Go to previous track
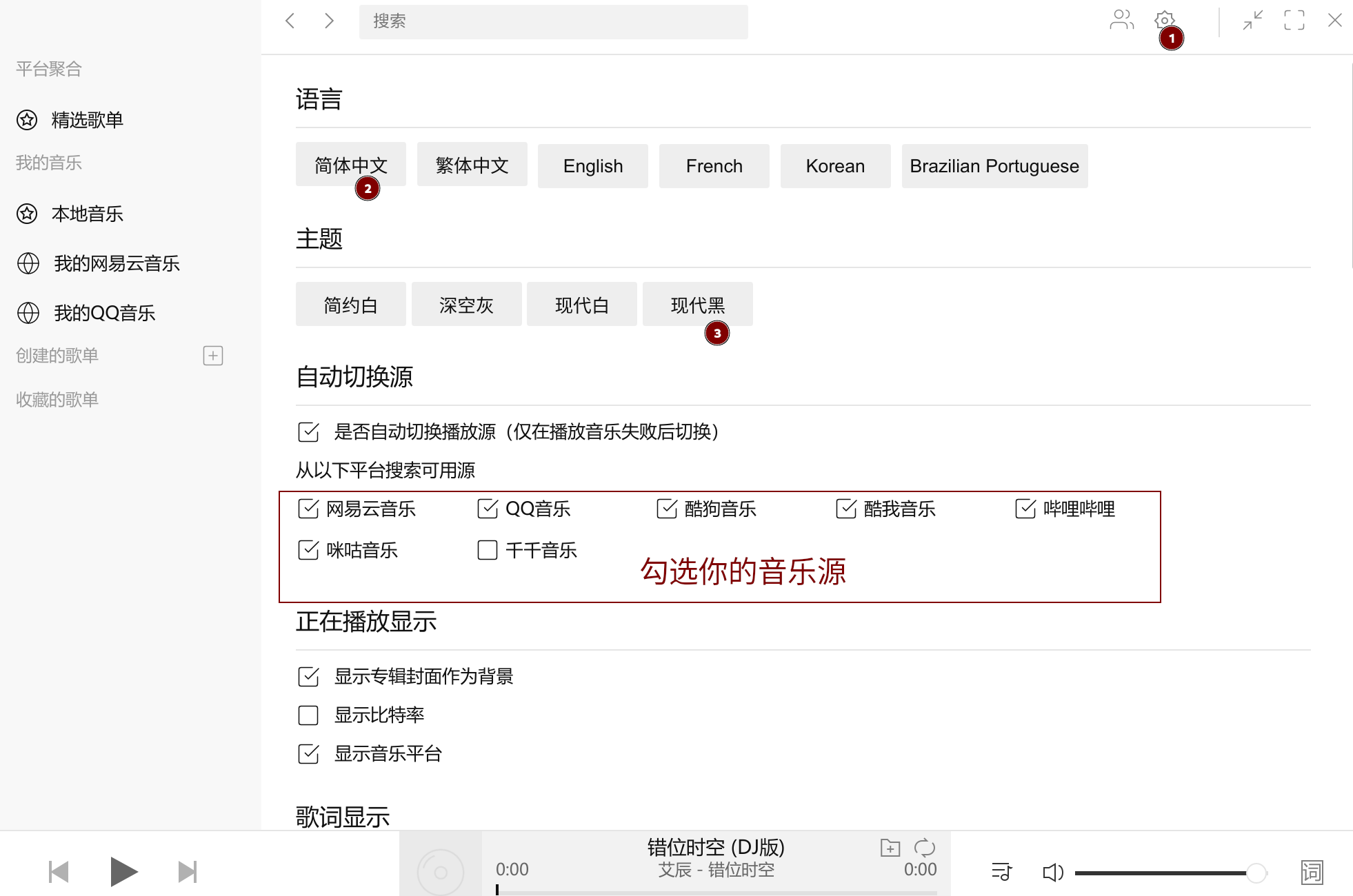 coord(59,872)
